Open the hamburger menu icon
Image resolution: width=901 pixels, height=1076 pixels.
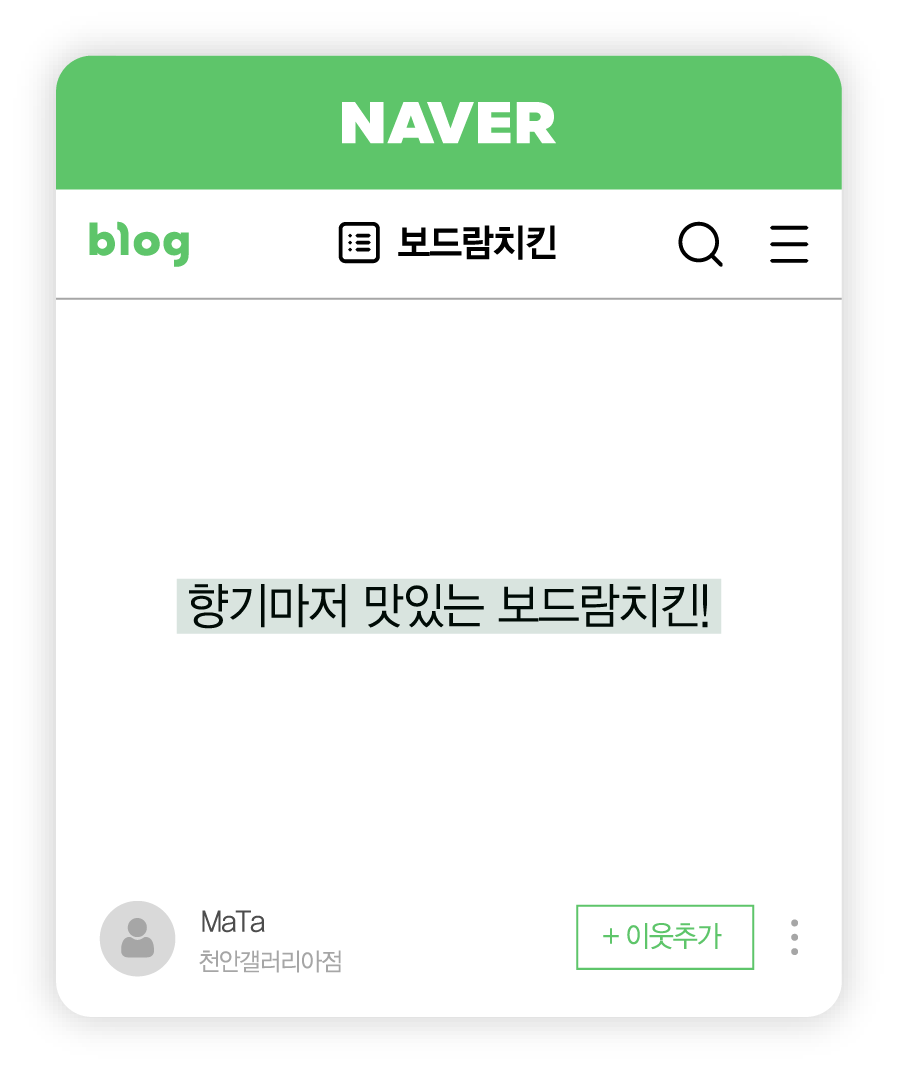pyautogui.click(x=789, y=244)
